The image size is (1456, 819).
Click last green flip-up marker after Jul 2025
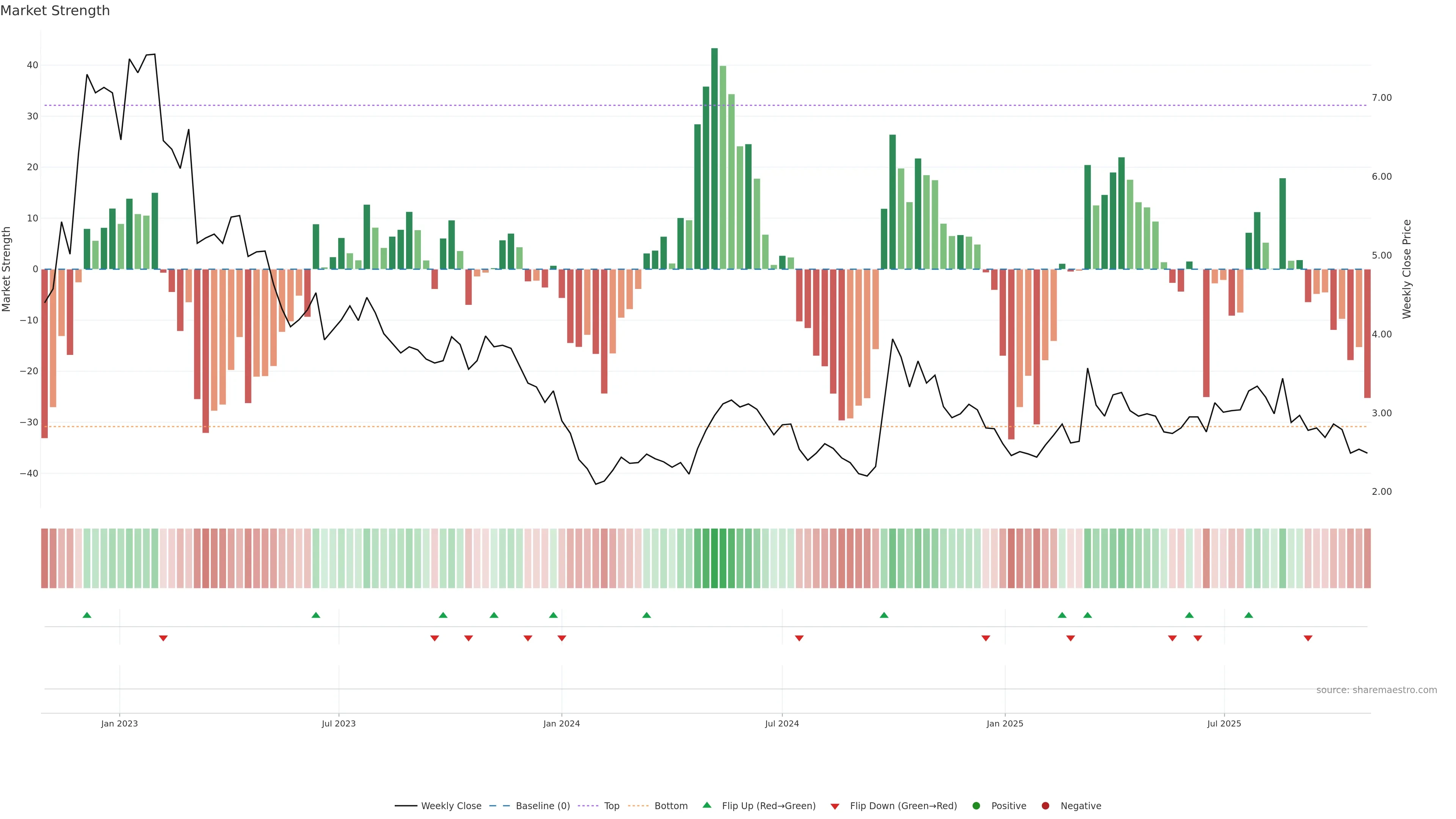tap(1249, 615)
